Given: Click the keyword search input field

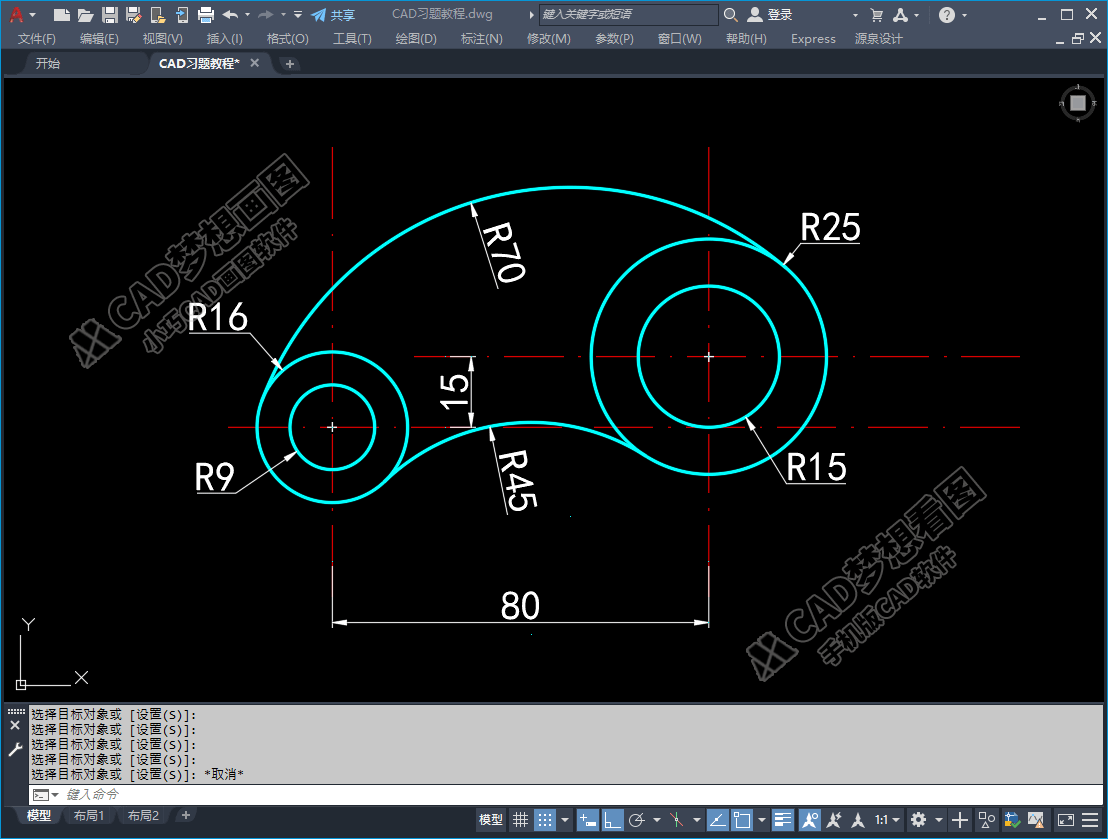Looking at the screenshot, I should tap(628, 14).
